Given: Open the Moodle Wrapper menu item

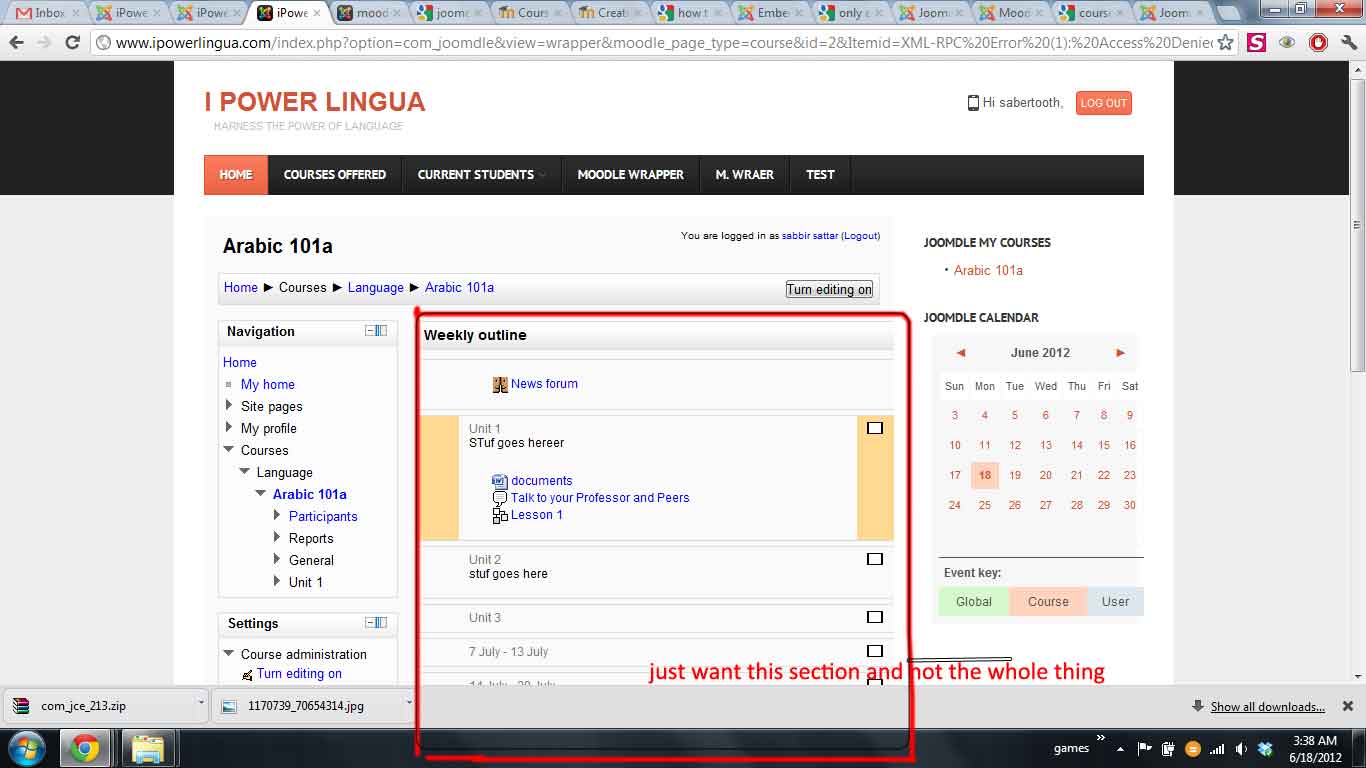Looking at the screenshot, I should point(630,175).
